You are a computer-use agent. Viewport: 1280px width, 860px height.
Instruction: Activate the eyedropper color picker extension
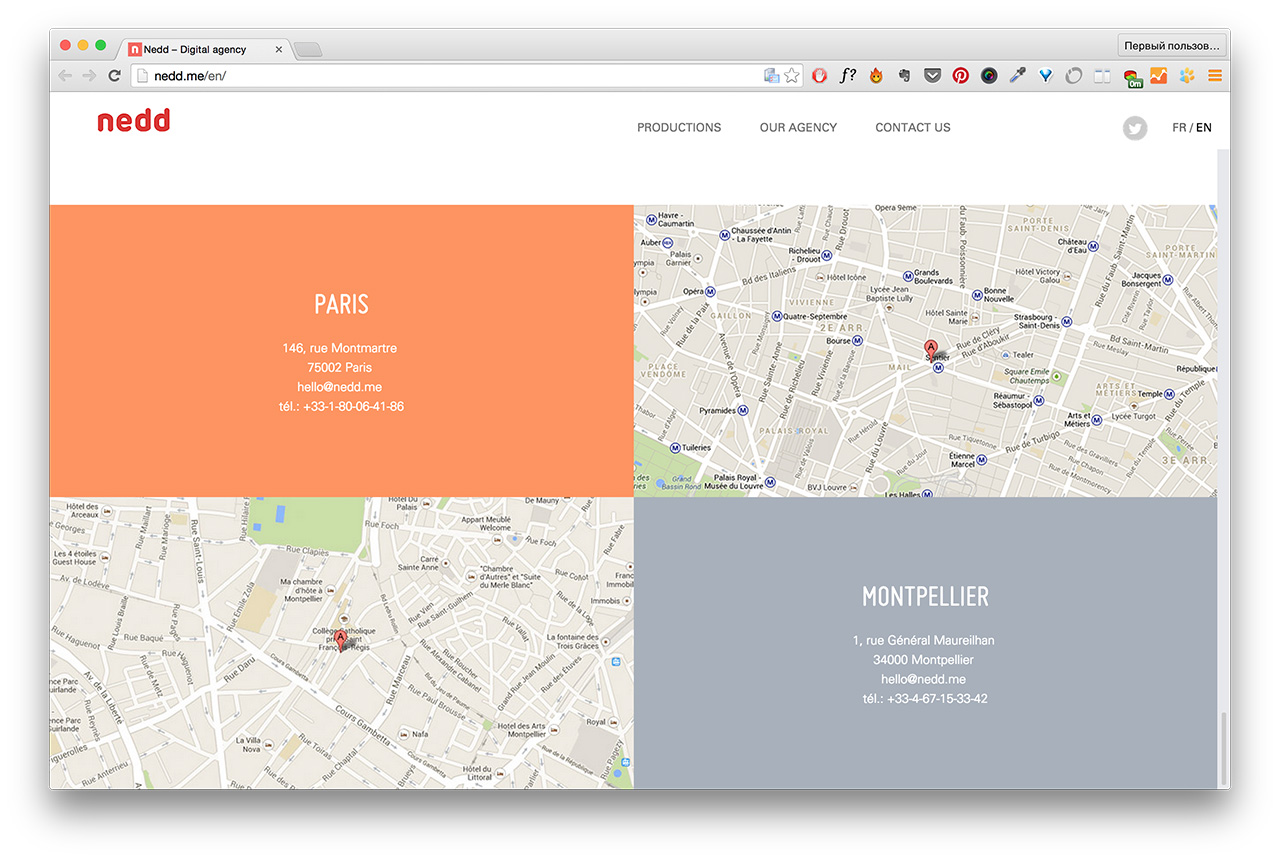point(1017,75)
